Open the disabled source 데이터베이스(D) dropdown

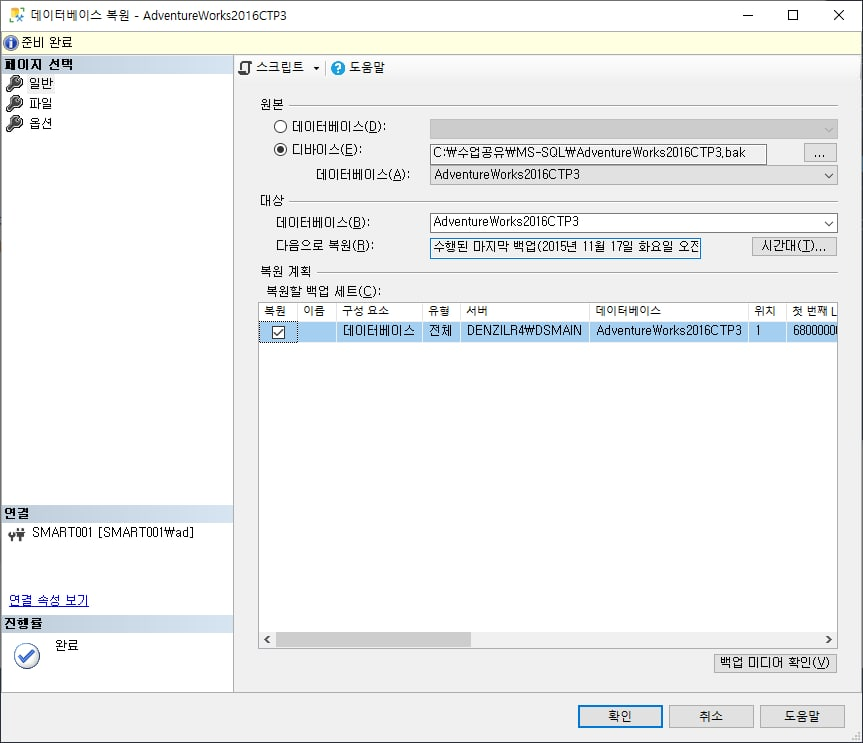tap(633, 129)
